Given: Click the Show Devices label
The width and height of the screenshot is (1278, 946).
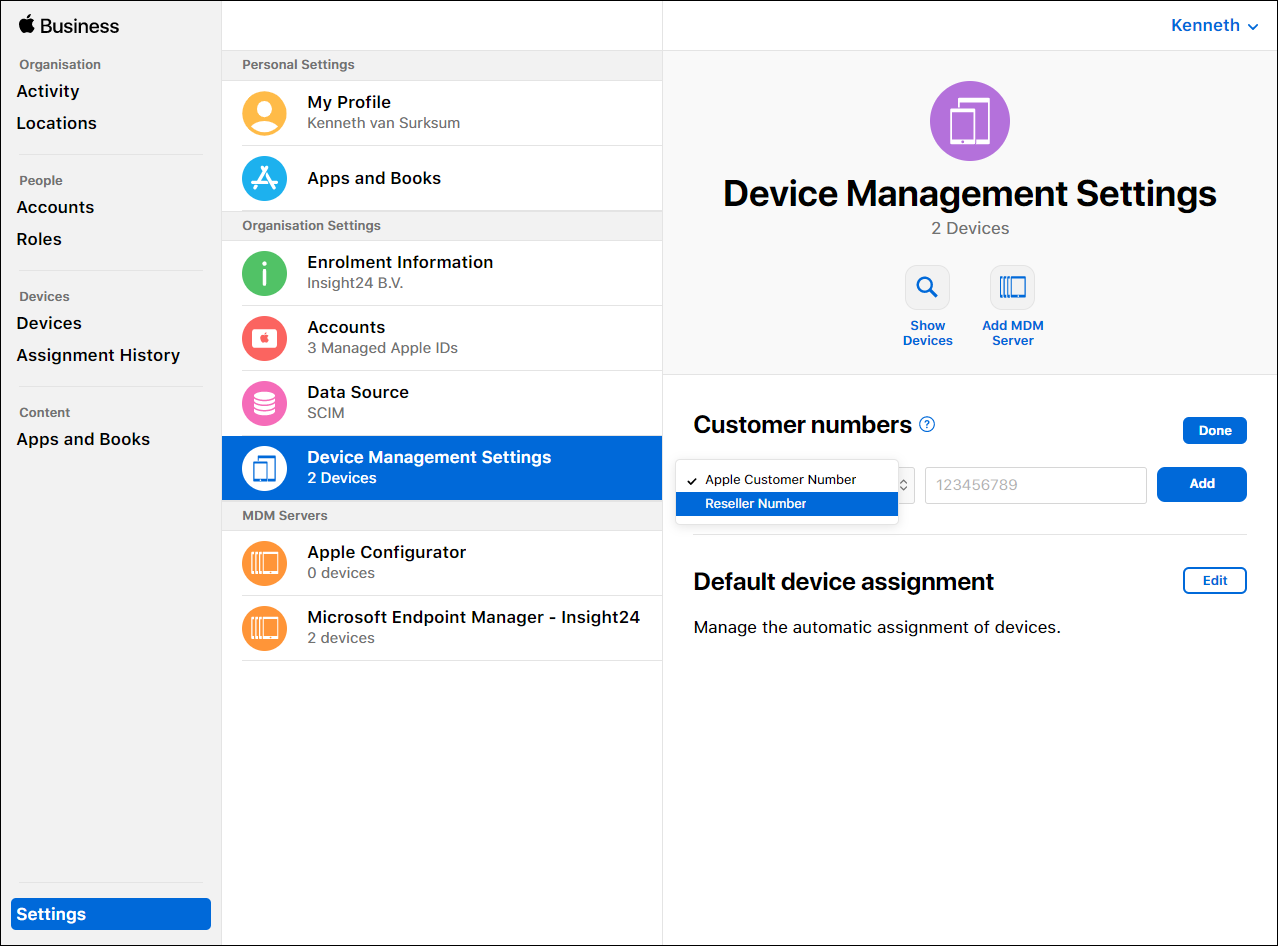Looking at the screenshot, I should click(x=928, y=333).
